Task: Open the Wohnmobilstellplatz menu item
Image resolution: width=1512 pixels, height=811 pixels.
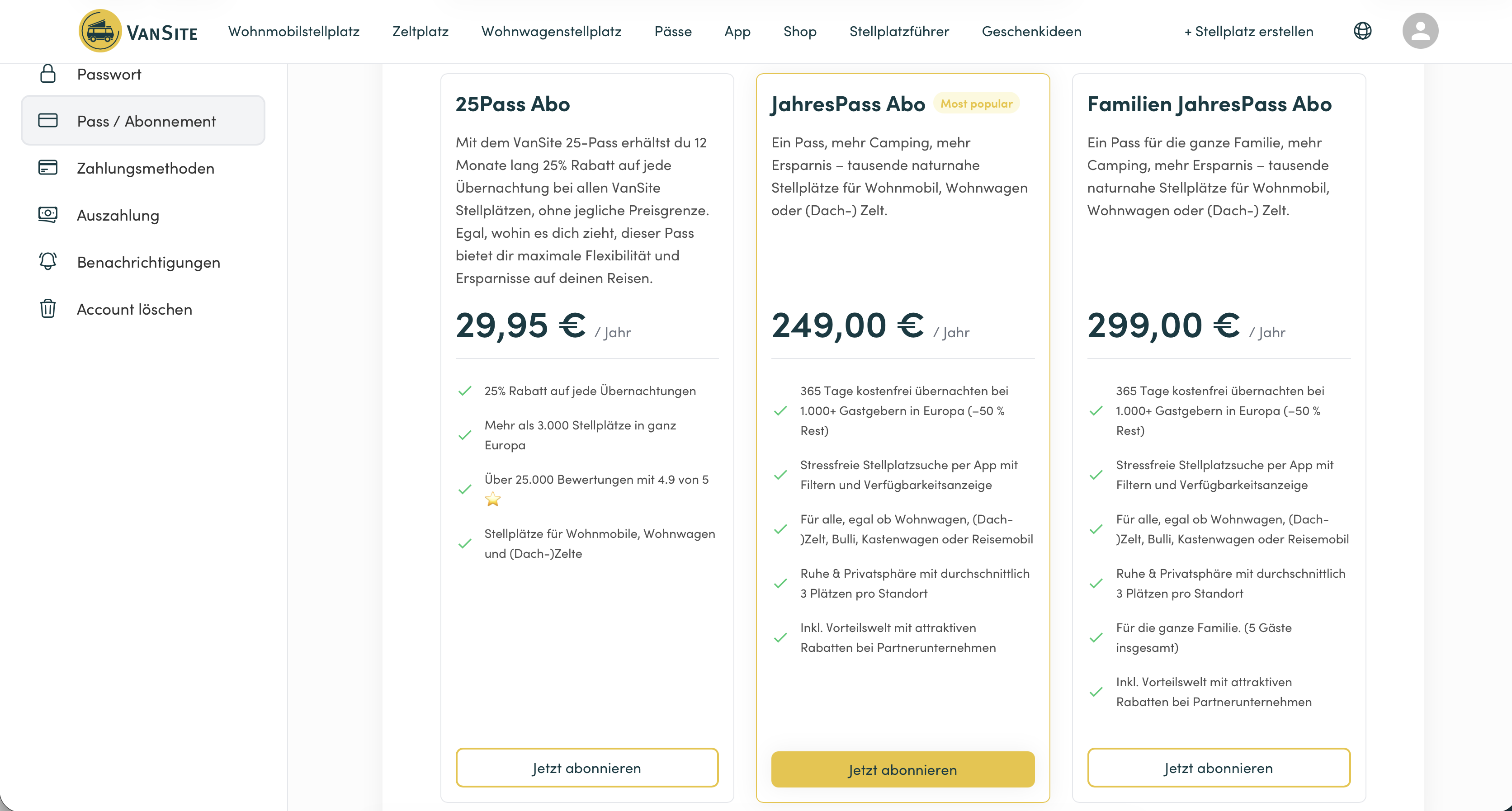Action: point(293,32)
